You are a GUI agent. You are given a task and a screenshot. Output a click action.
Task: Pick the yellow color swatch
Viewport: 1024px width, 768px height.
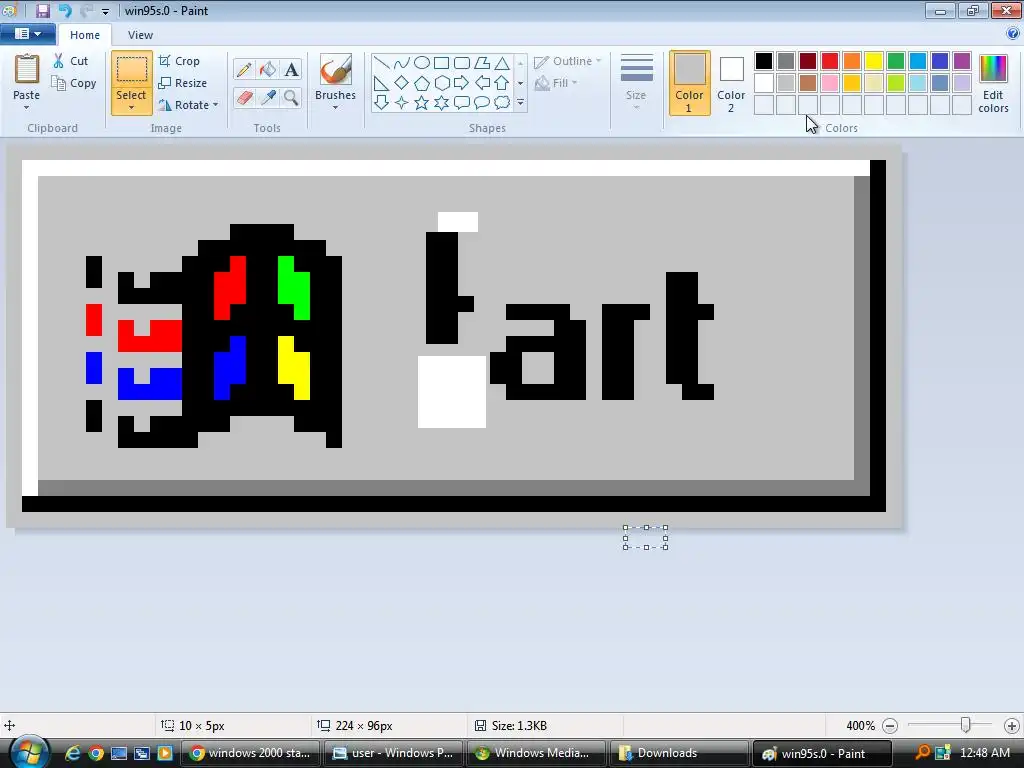874,61
